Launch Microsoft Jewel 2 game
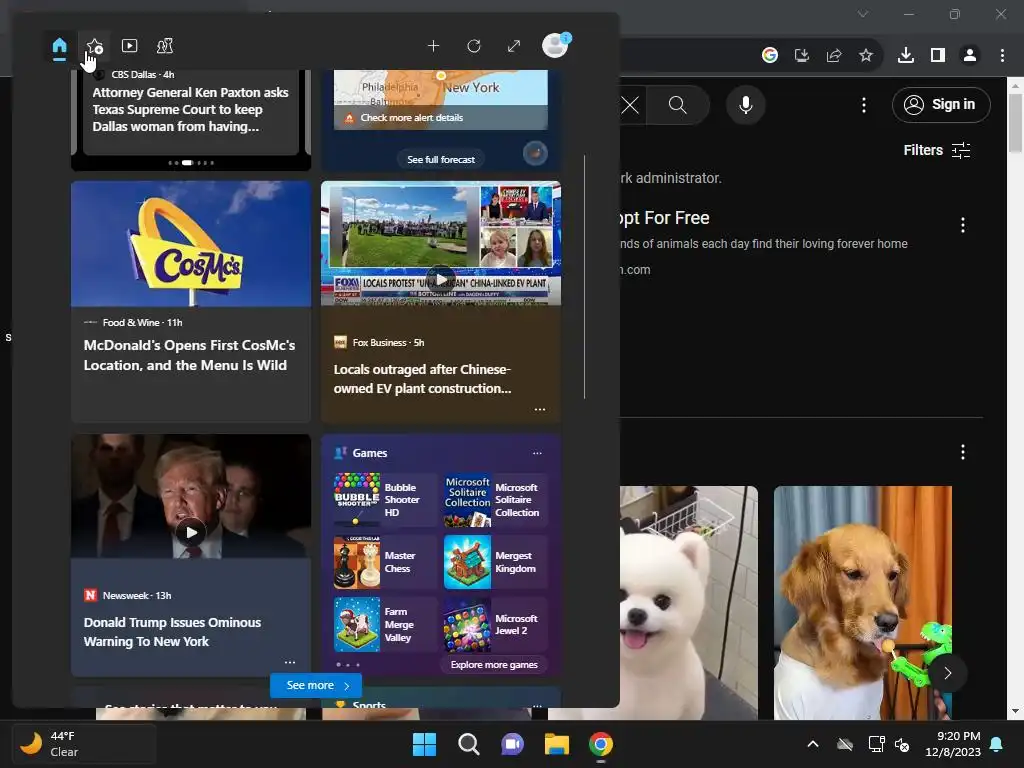Image resolution: width=1024 pixels, height=768 pixels. pyautogui.click(x=496, y=624)
